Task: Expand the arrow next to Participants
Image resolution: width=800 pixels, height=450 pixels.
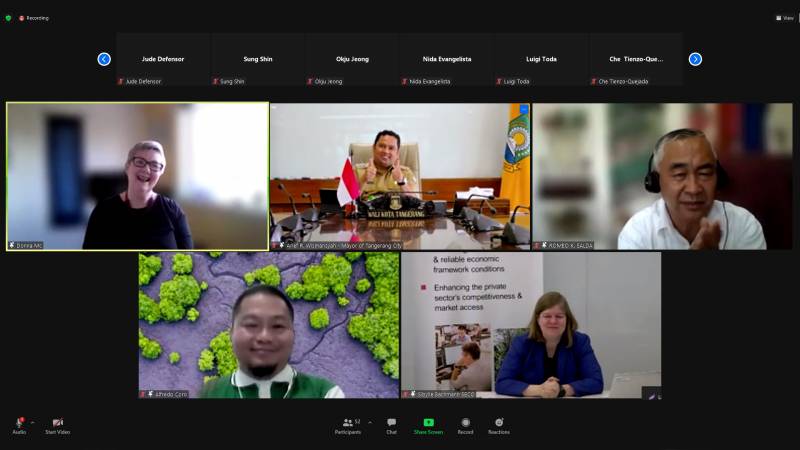Action: 370,422
